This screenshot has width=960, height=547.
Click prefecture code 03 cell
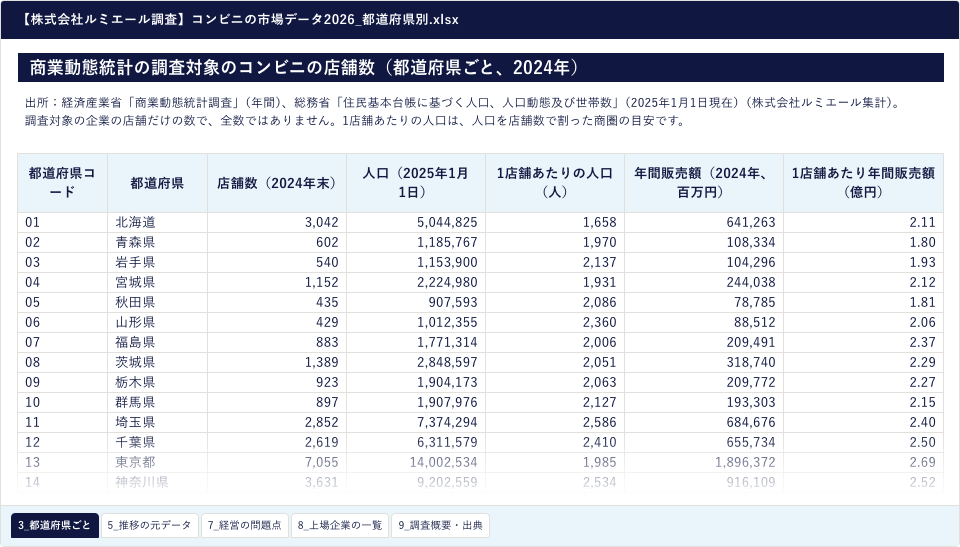tap(62, 262)
